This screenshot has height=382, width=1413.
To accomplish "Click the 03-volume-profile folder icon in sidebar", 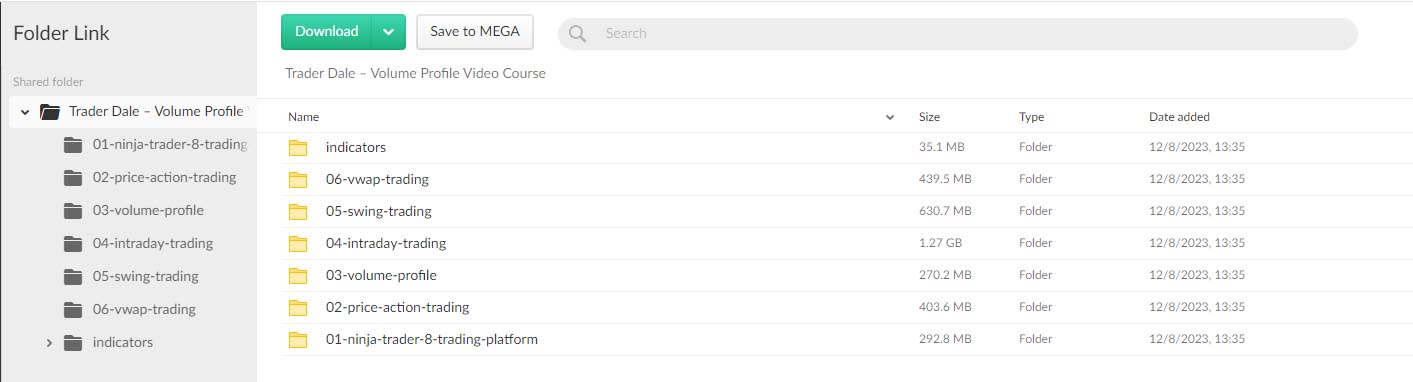I will pyautogui.click(x=73, y=211).
